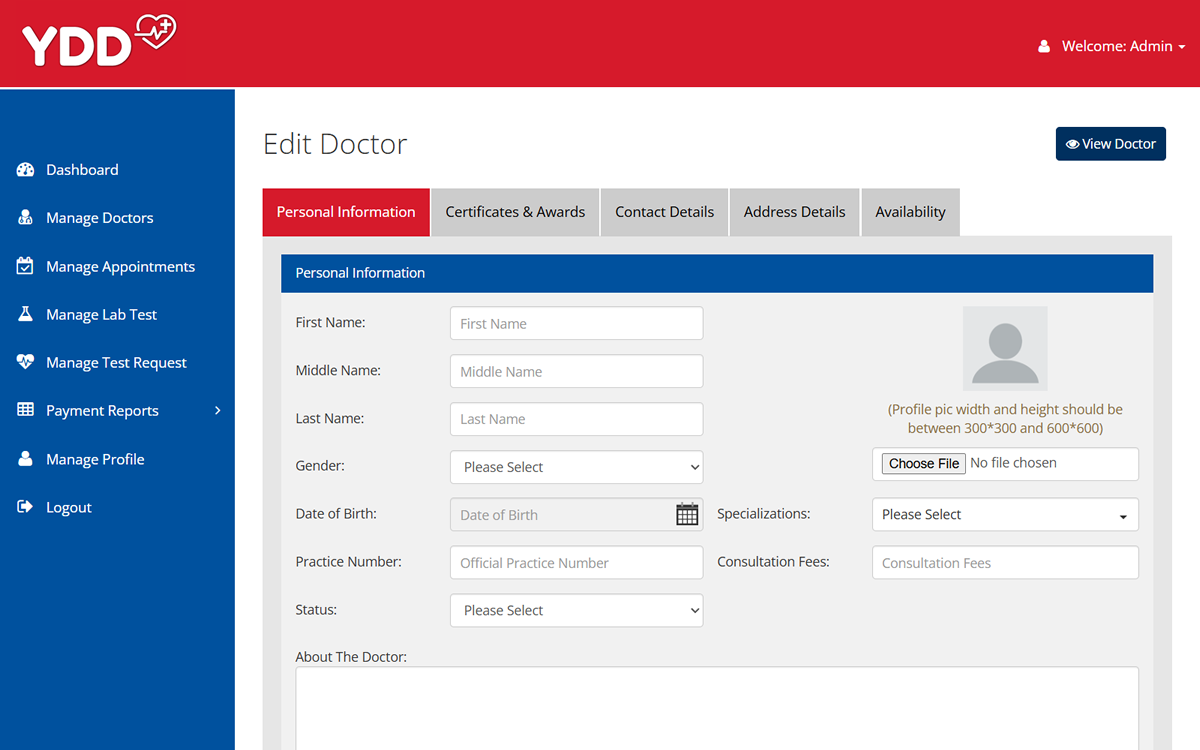Screen dimensions: 1200x750
Task: Focus the Consultation Fees input field
Action: point(1005,562)
